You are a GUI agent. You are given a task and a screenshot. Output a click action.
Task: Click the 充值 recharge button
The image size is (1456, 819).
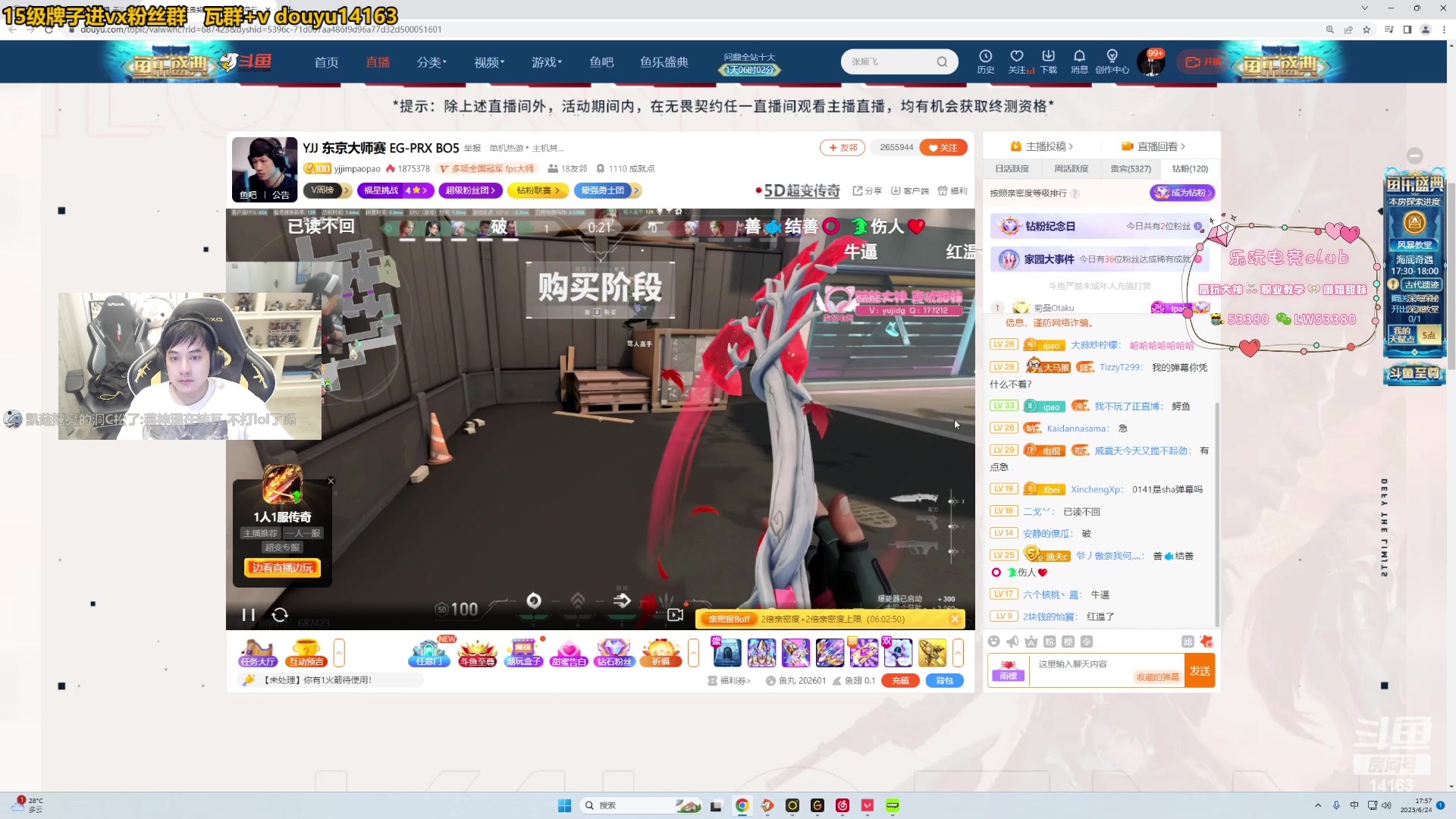coord(900,681)
